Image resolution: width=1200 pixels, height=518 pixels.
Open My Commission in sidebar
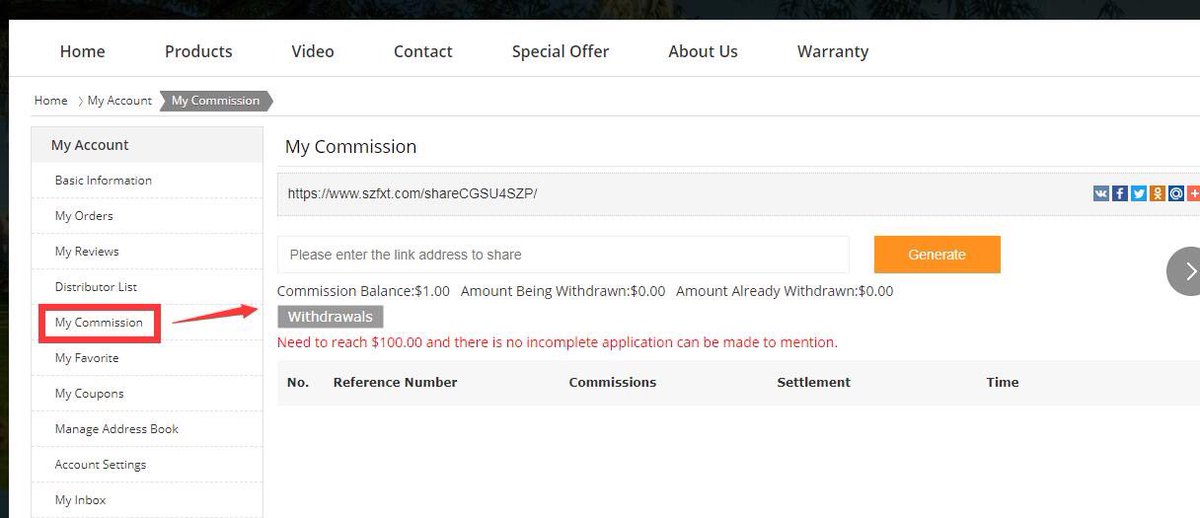click(x=99, y=323)
